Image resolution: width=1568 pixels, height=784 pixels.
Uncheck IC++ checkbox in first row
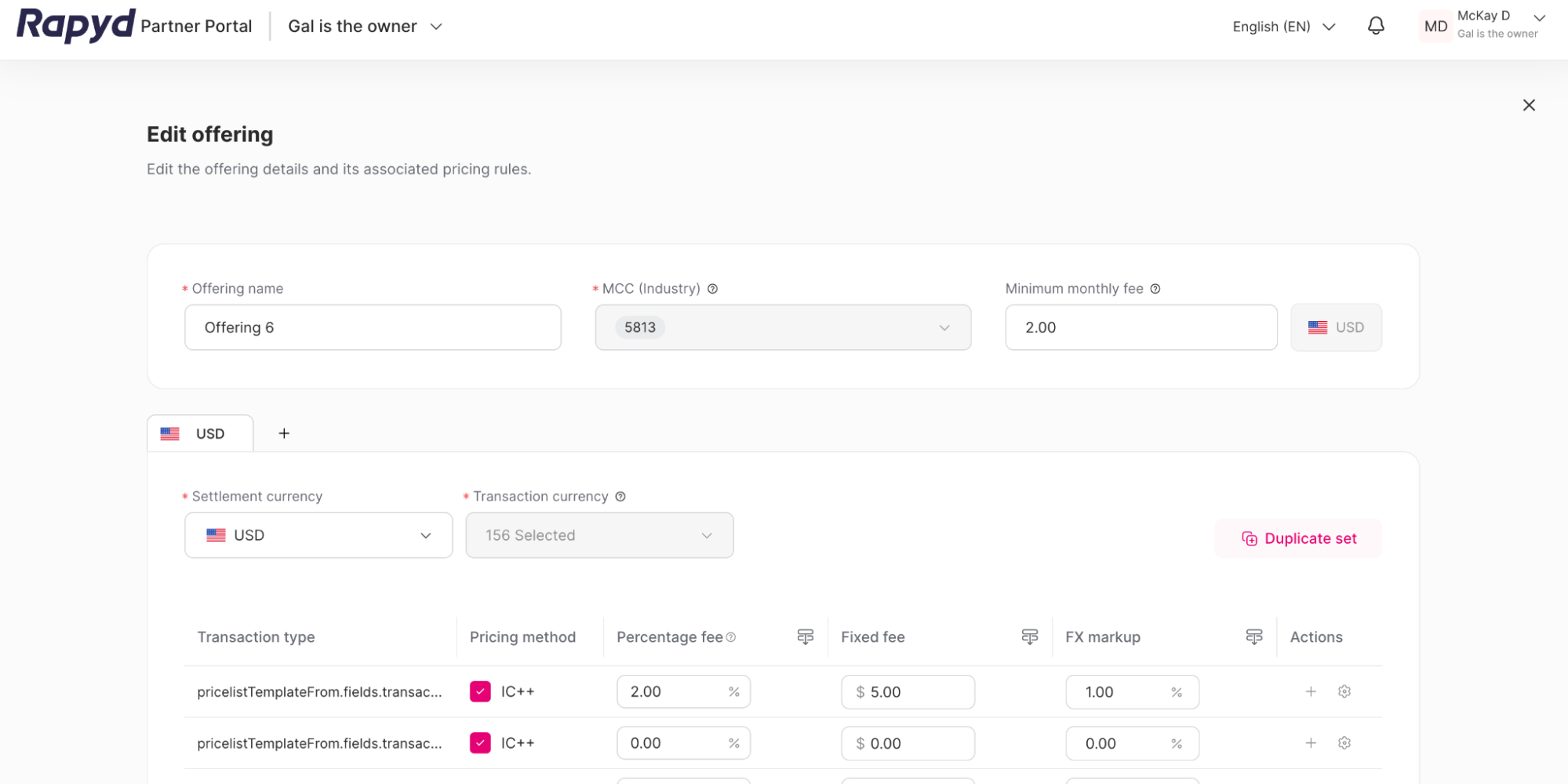click(x=480, y=691)
